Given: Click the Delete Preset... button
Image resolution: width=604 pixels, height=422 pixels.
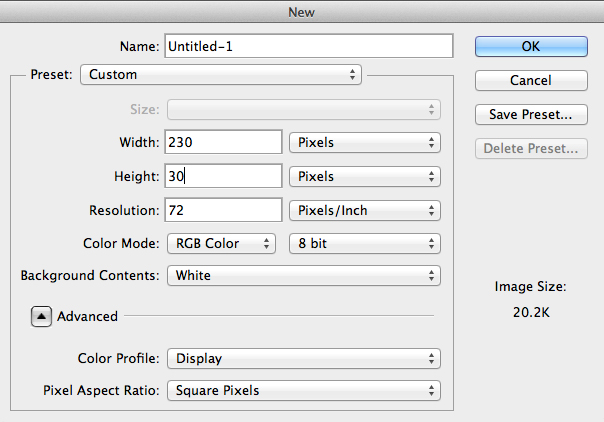Looking at the screenshot, I should coord(531,149).
